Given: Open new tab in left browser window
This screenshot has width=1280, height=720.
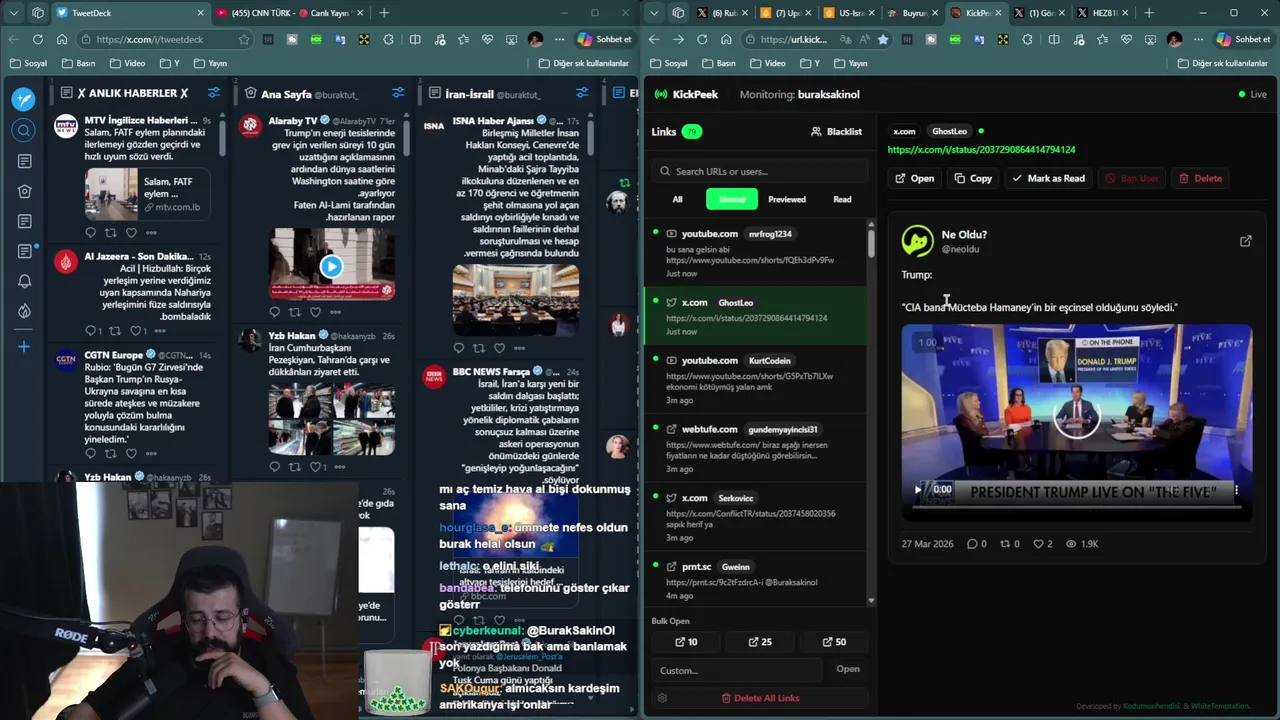Looking at the screenshot, I should click(x=384, y=13).
